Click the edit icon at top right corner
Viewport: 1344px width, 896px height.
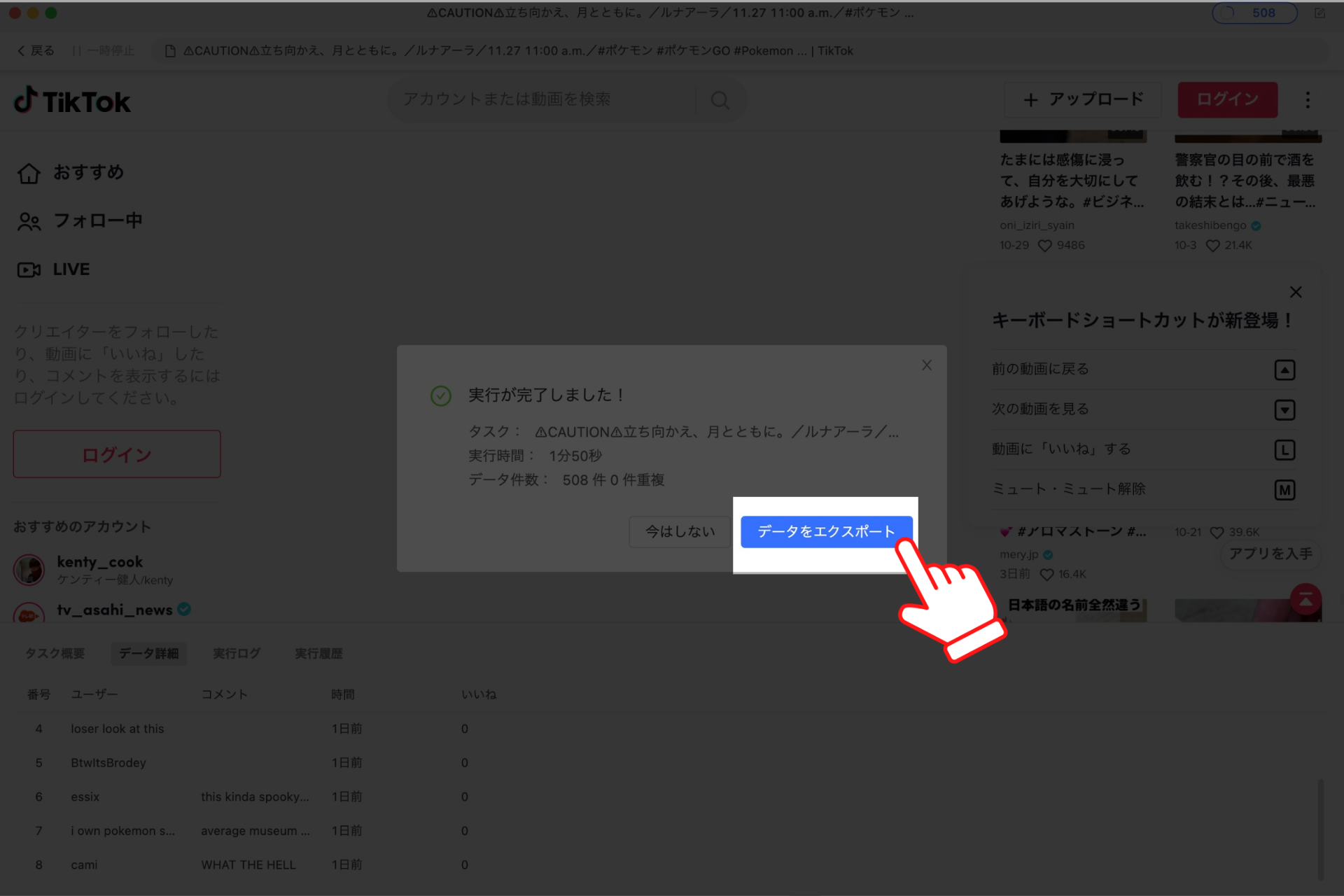1319,13
